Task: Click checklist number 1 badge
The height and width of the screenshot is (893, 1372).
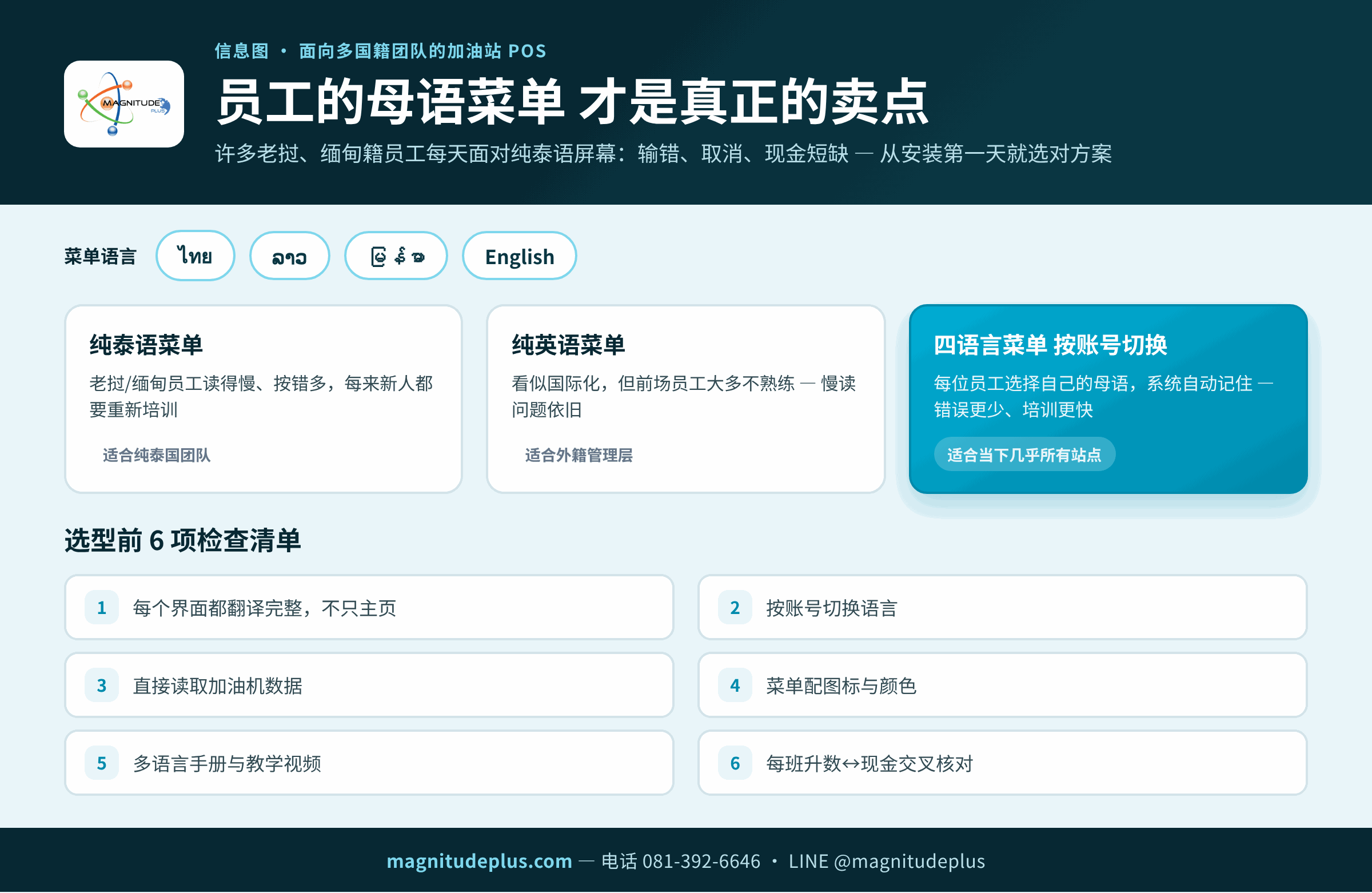Action: [101, 608]
